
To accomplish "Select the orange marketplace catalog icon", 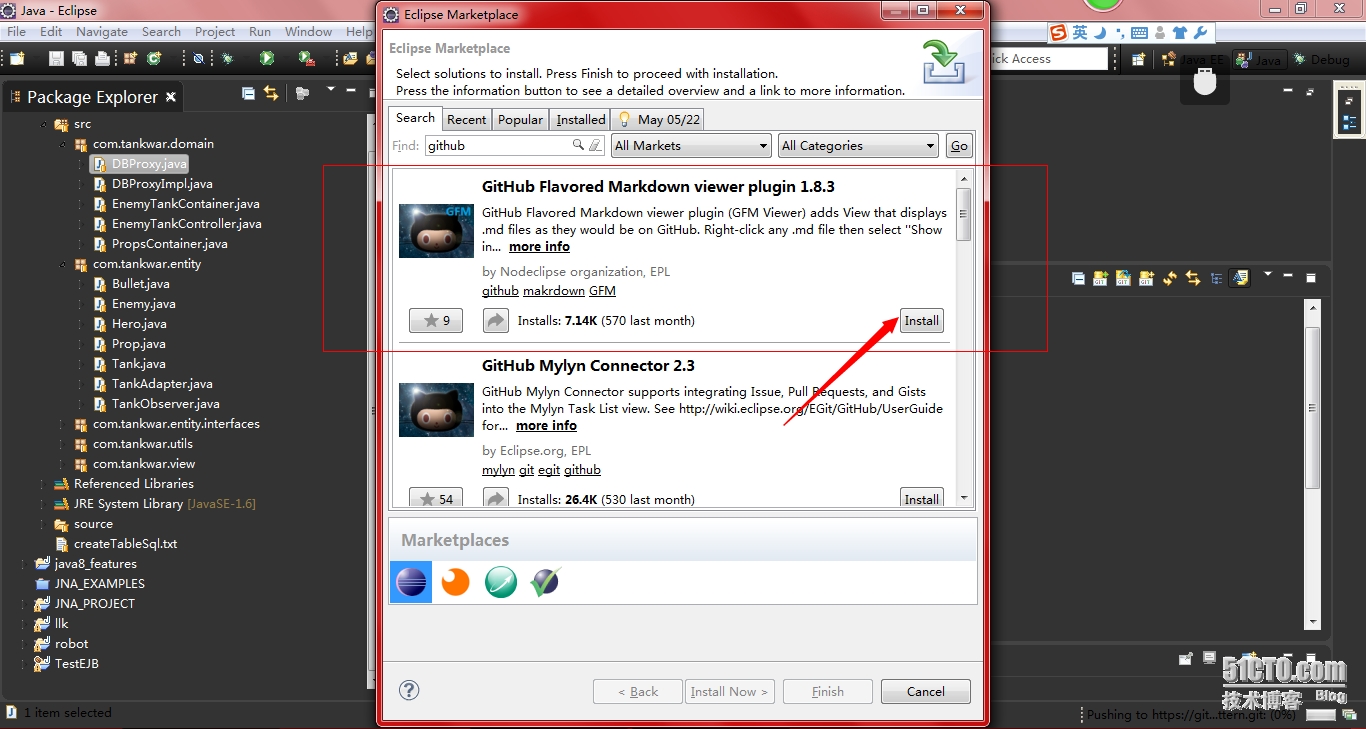I will coord(456,581).
